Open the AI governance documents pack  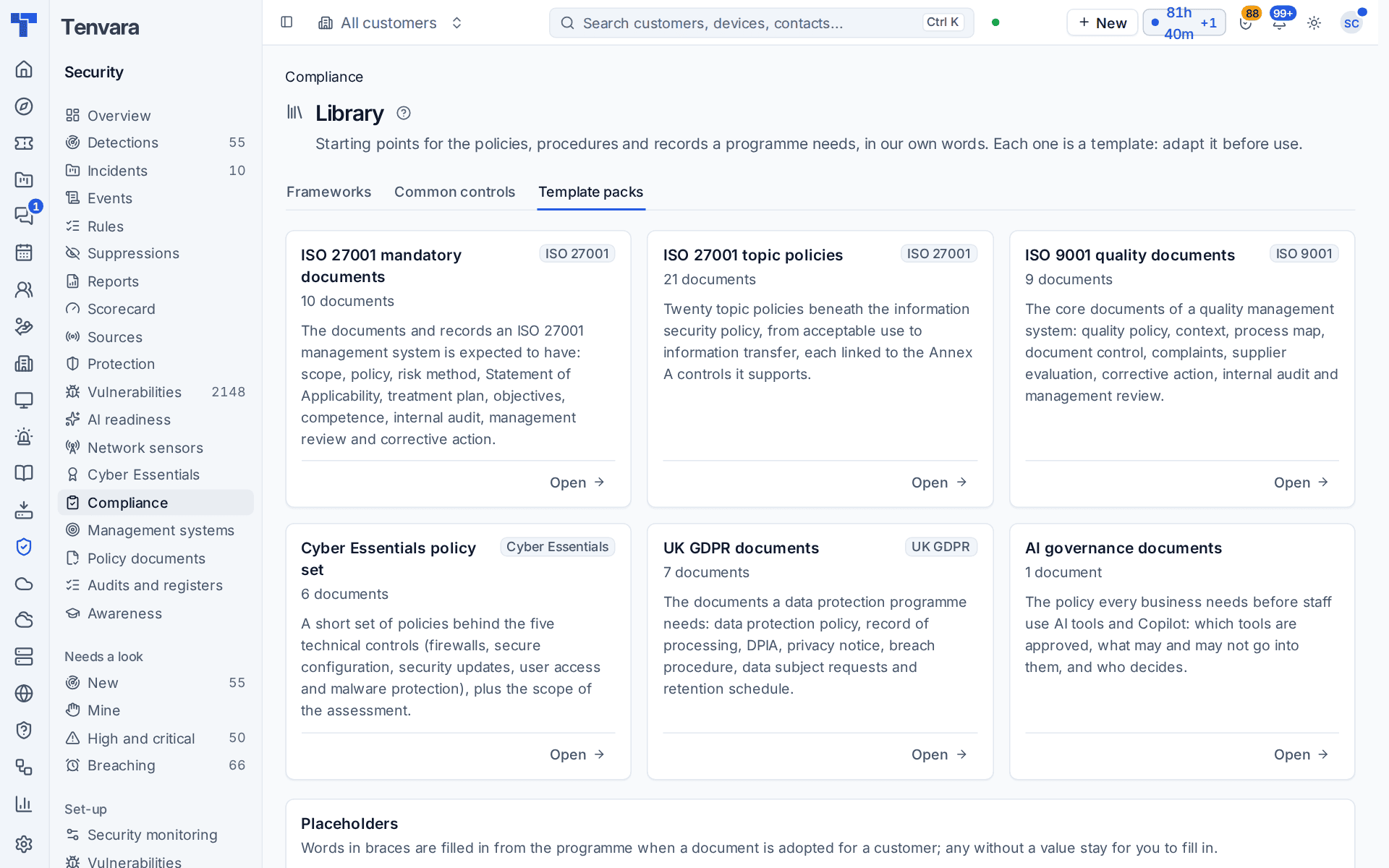1301,754
